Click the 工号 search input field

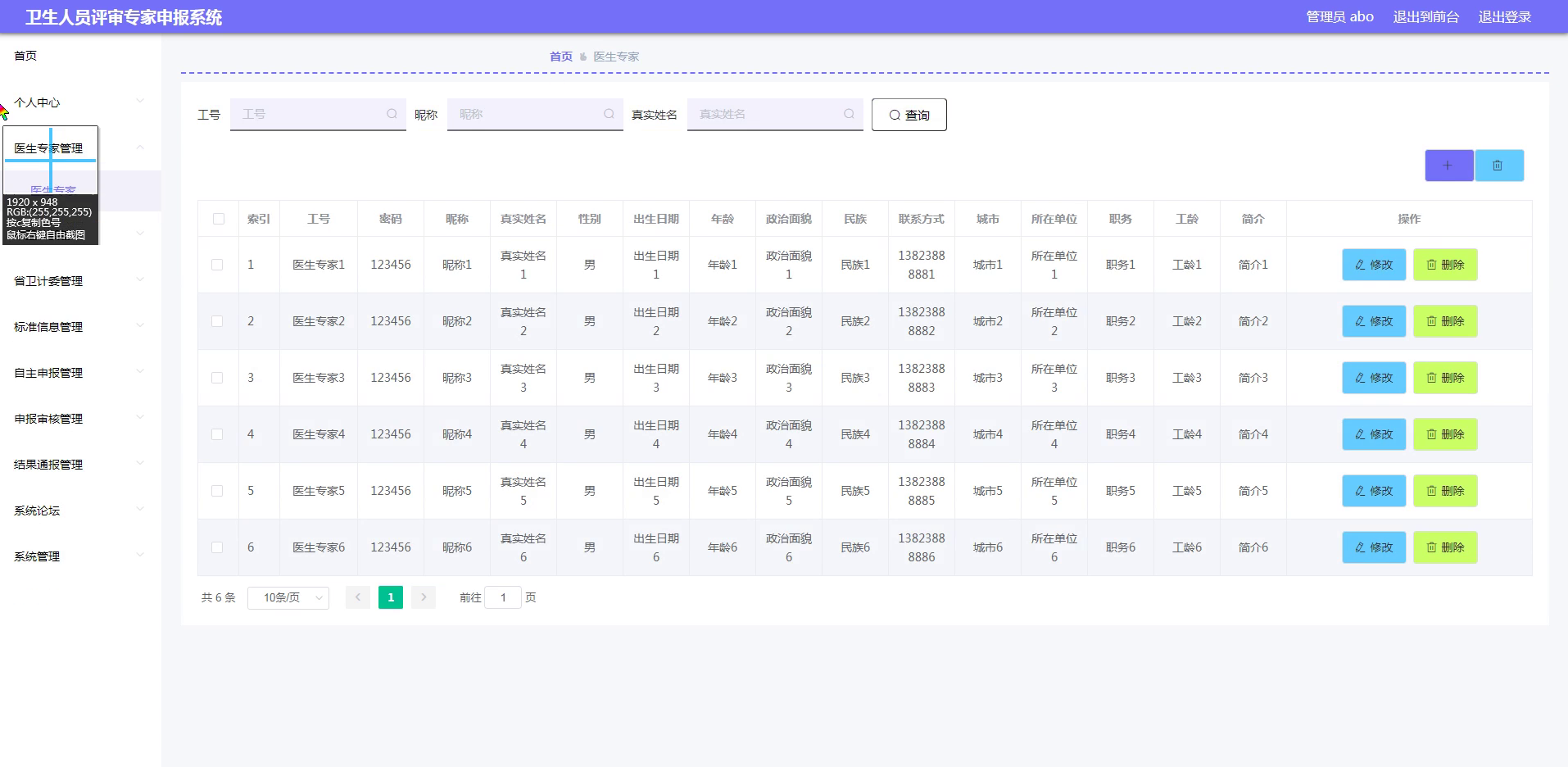pos(318,114)
